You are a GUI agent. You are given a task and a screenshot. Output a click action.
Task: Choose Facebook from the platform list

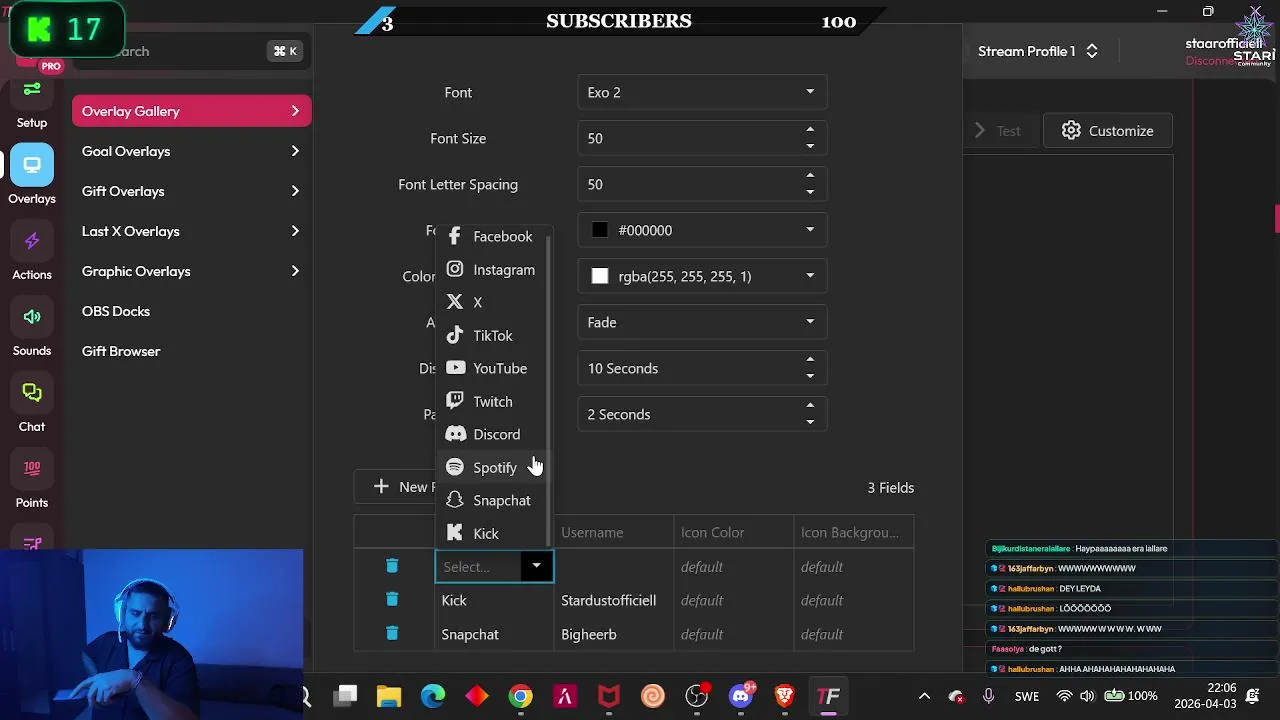491,236
